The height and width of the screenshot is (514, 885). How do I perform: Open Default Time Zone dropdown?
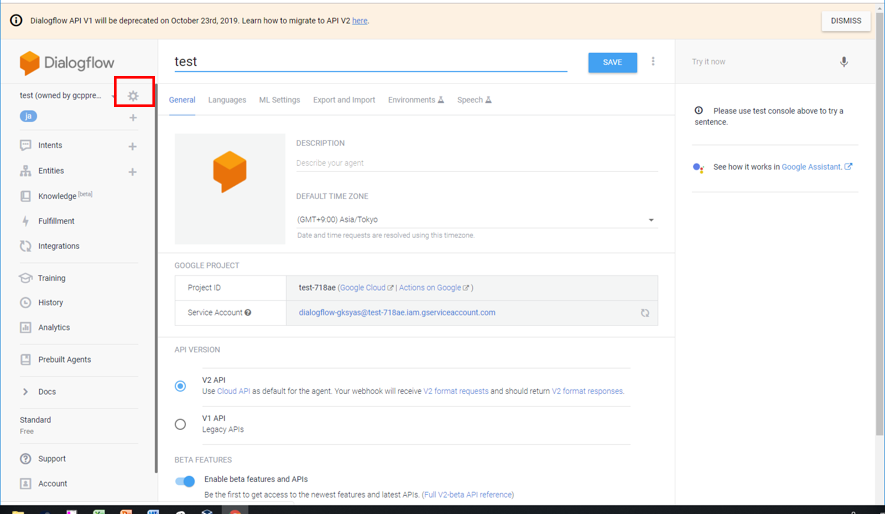pyautogui.click(x=476, y=219)
